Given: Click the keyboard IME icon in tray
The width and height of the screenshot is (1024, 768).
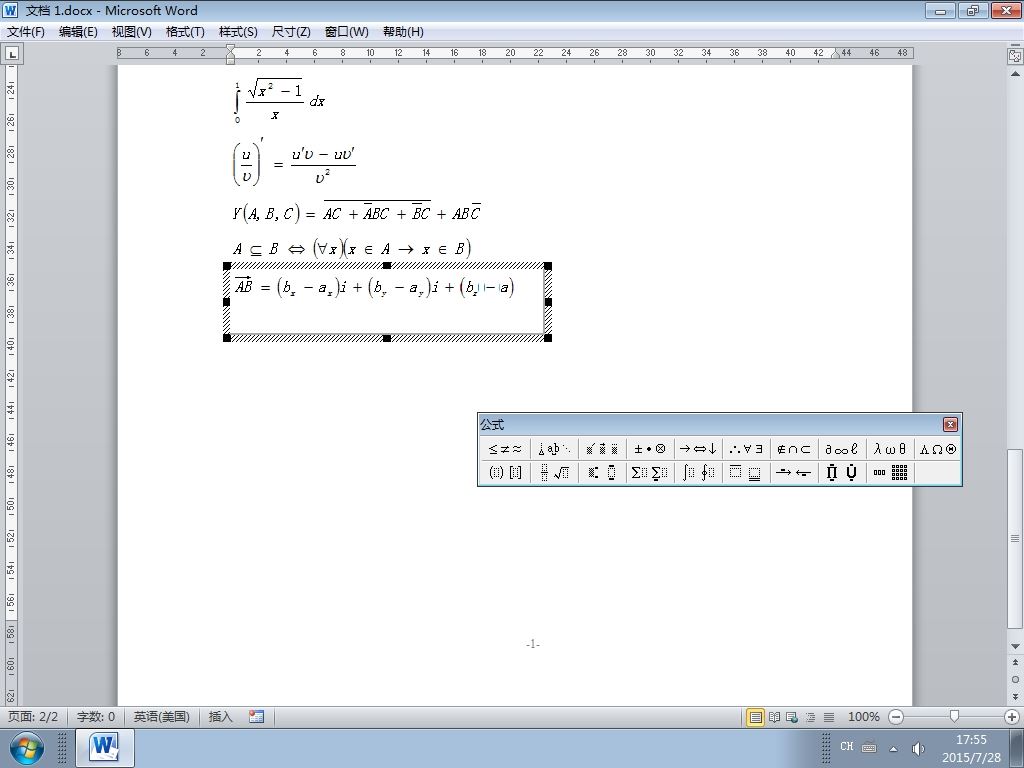Looking at the screenshot, I should pos(869,746).
